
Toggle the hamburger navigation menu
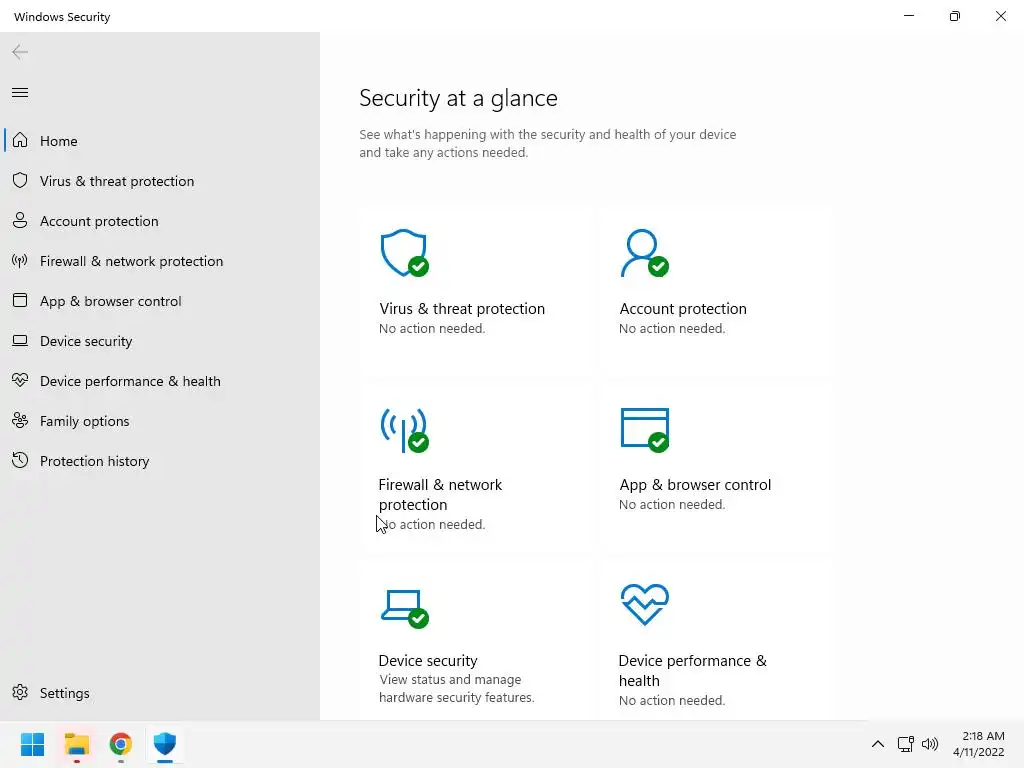(x=20, y=93)
